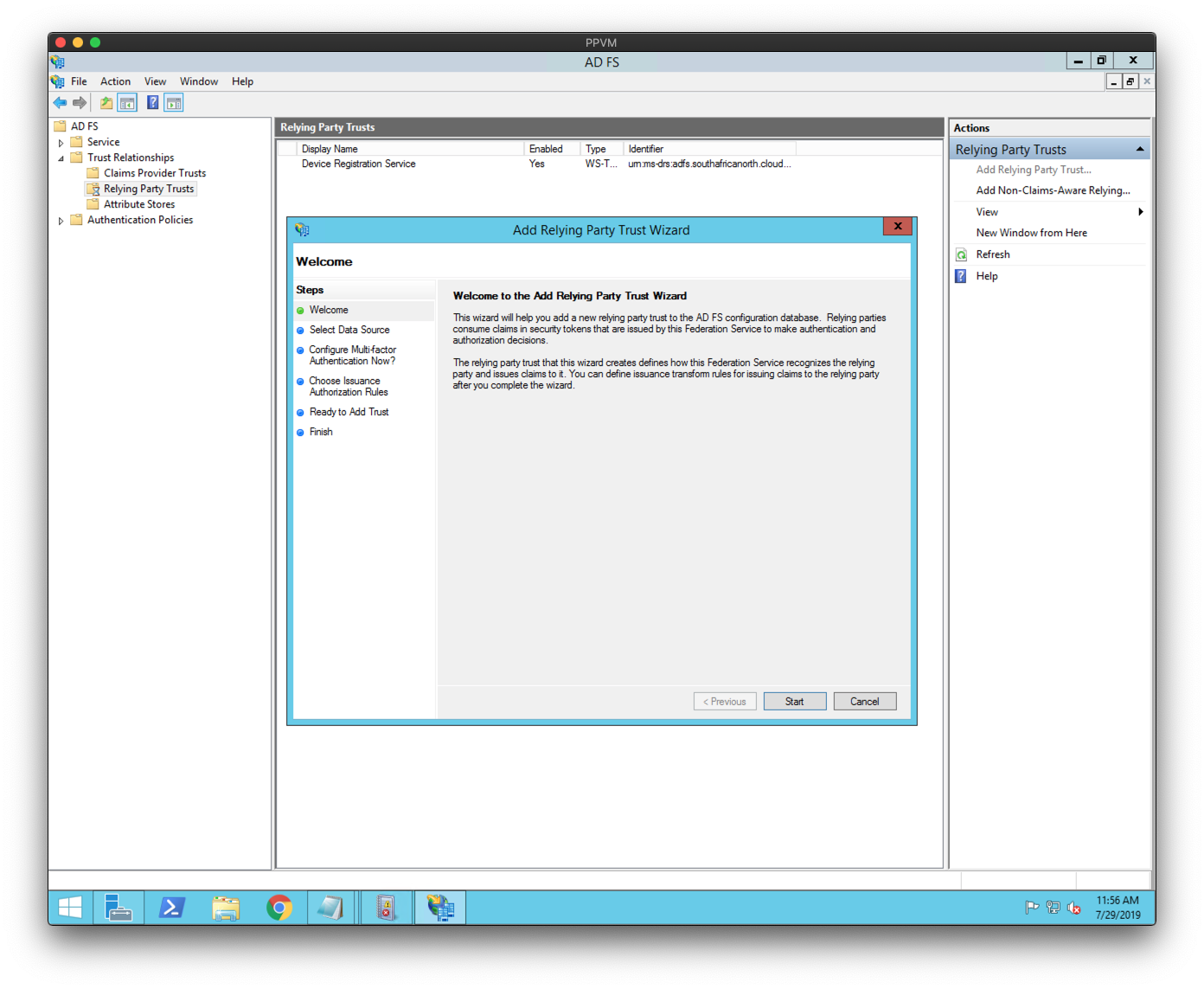Viewport: 1204px width, 989px height.
Task: Collapse the Relying Party Trusts actions section
Action: 1140,150
